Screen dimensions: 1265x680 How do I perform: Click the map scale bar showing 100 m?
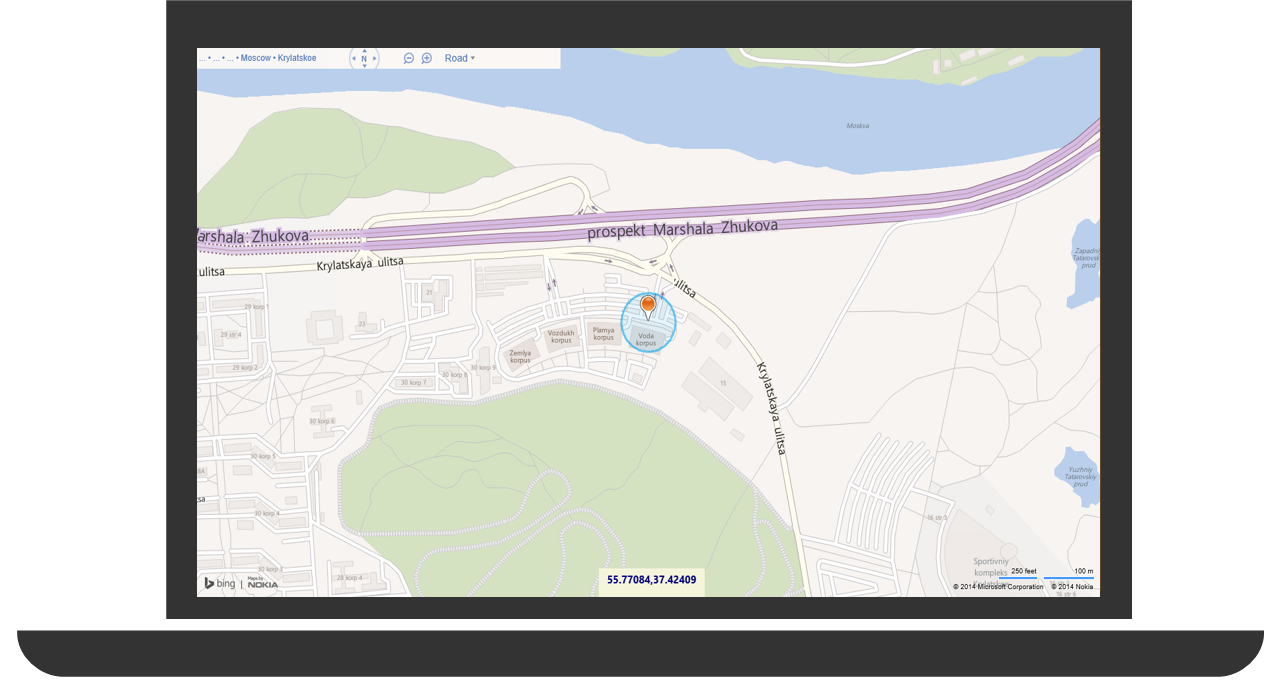click(x=1069, y=573)
